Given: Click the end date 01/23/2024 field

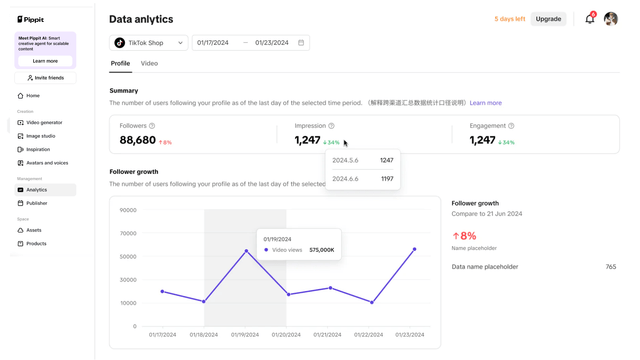Looking at the screenshot, I should [272, 42].
